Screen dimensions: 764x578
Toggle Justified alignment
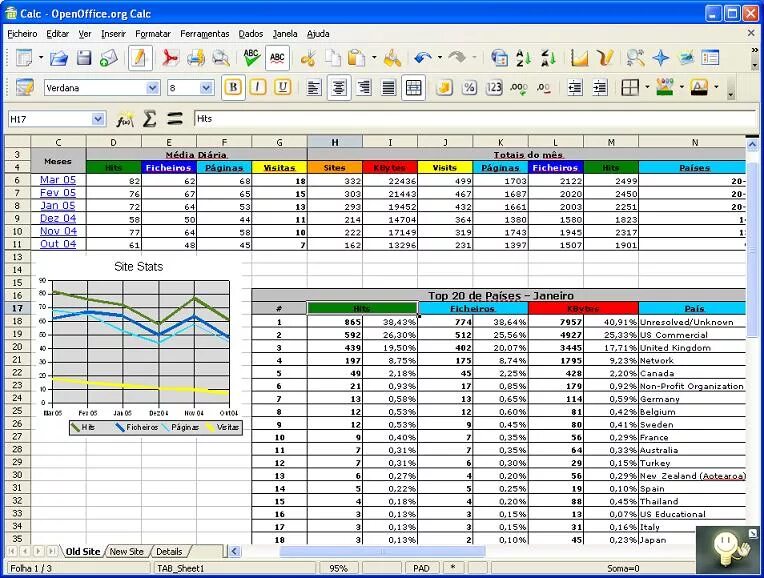point(388,88)
